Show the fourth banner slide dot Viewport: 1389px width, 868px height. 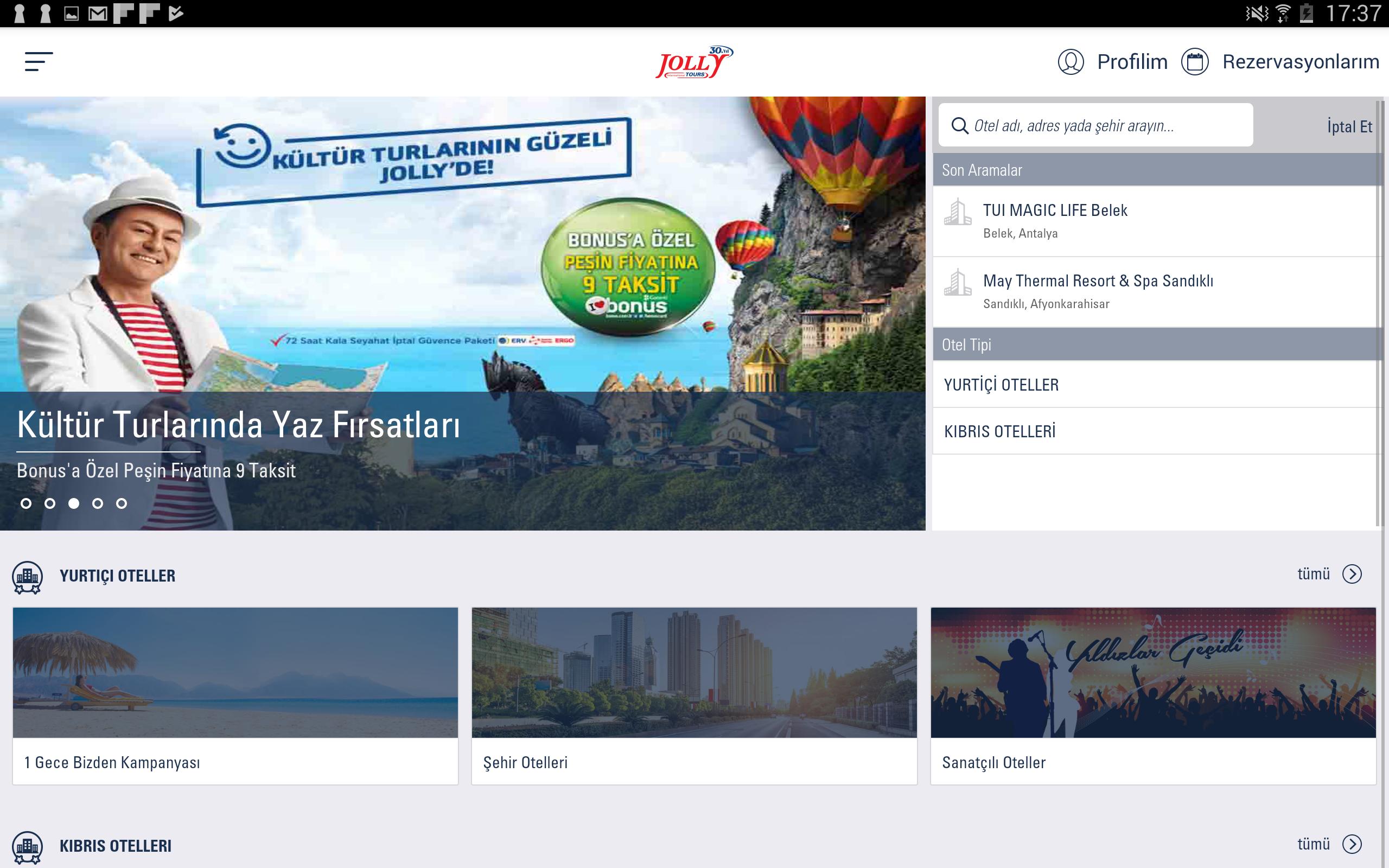(98, 503)
